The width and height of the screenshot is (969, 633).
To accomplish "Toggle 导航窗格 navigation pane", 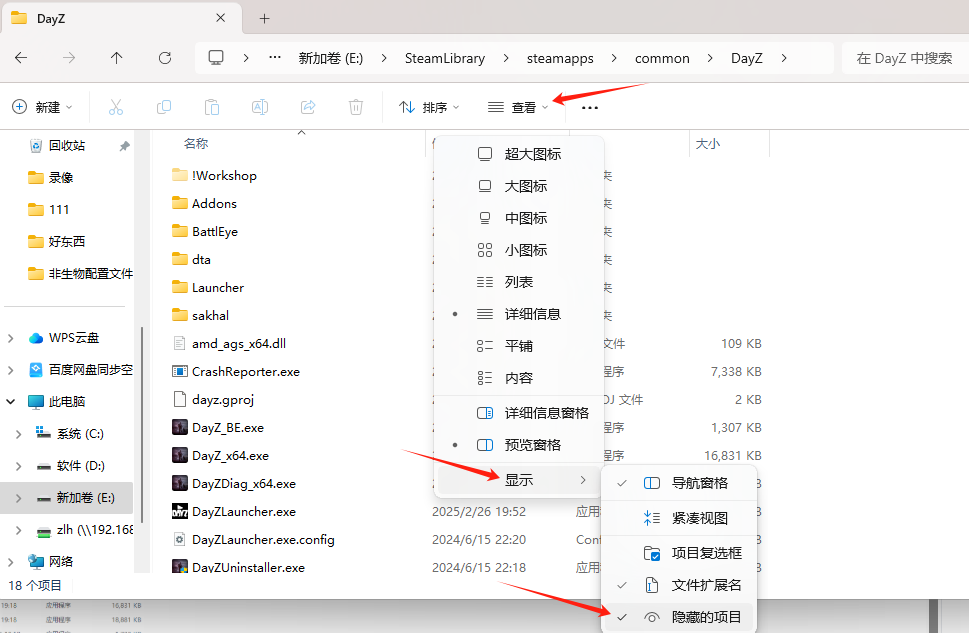I will [x=679, y=483].
